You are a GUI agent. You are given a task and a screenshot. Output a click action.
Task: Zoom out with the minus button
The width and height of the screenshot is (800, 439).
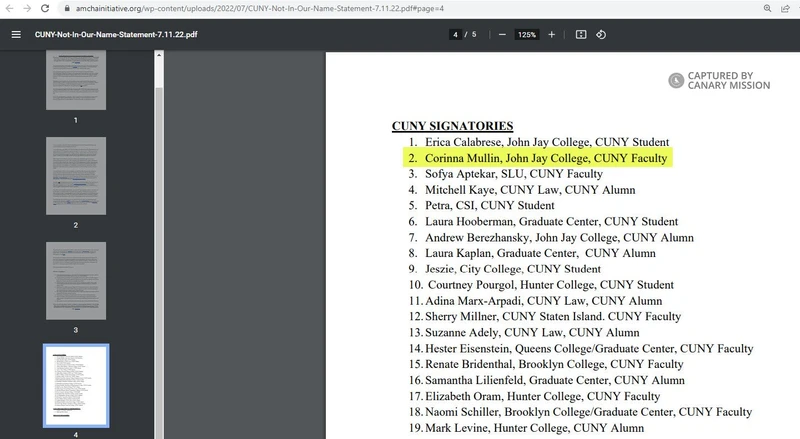pyautogui.click(x=502, y=34)
